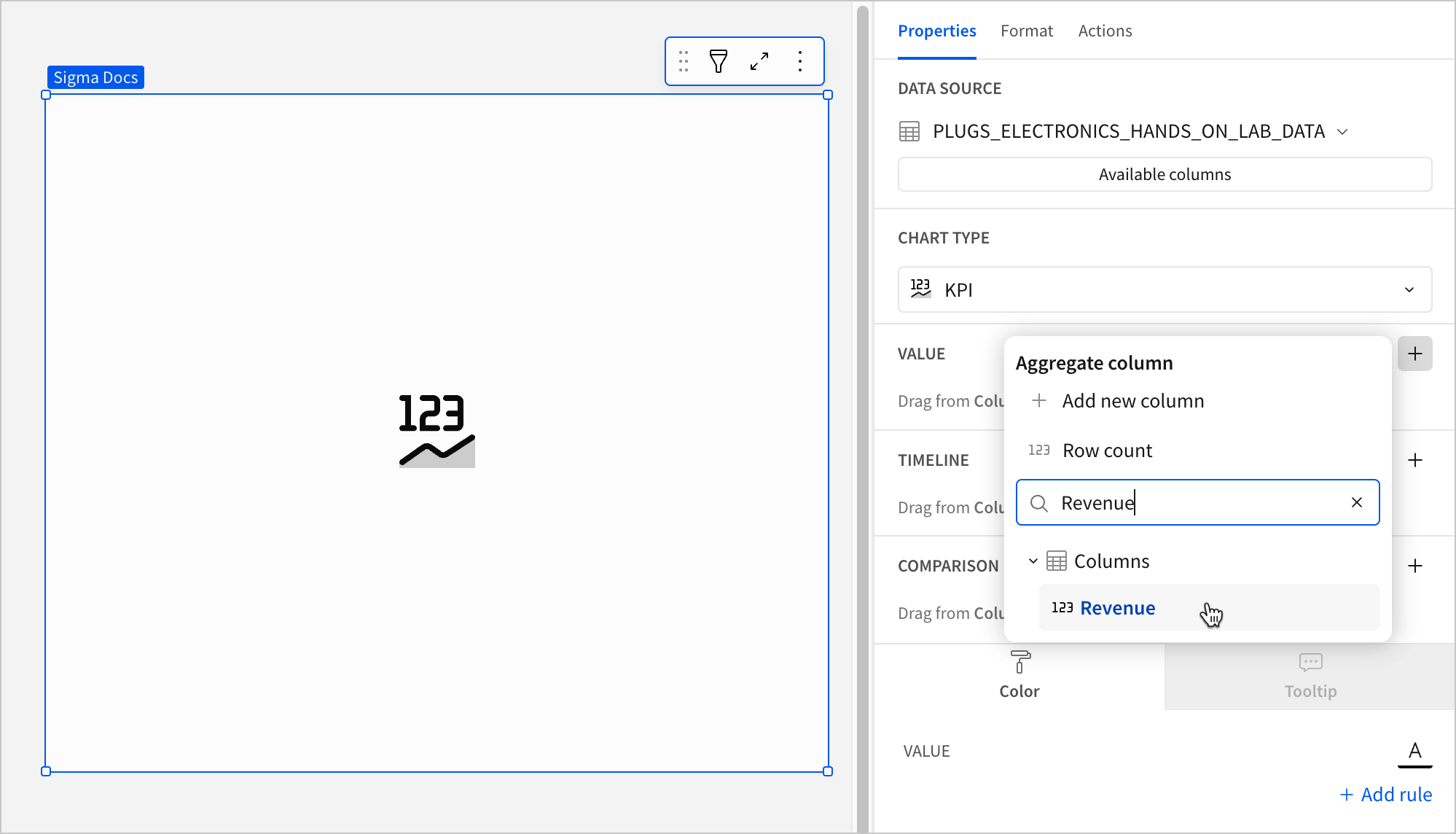Collapse the Columns group in the popup
This screenshot has width=1456, height=834.
tap(1033, 561)
